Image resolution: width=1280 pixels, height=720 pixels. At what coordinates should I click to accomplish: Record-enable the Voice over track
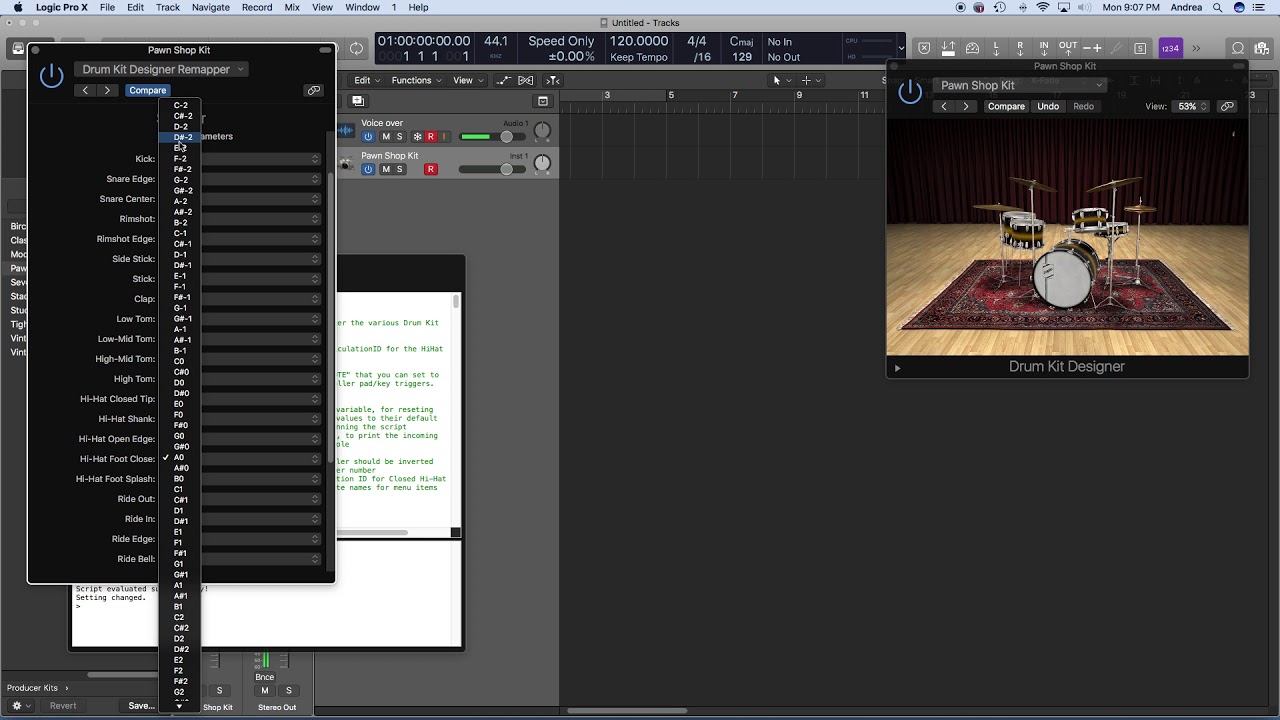coord(431,137)
